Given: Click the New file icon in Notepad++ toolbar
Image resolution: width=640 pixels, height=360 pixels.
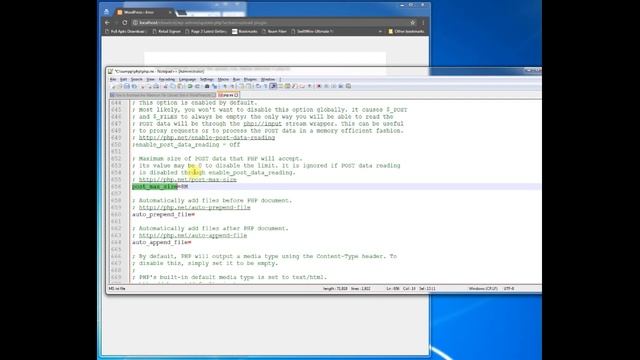Looking at the screenshot, I should click(113, 86).
